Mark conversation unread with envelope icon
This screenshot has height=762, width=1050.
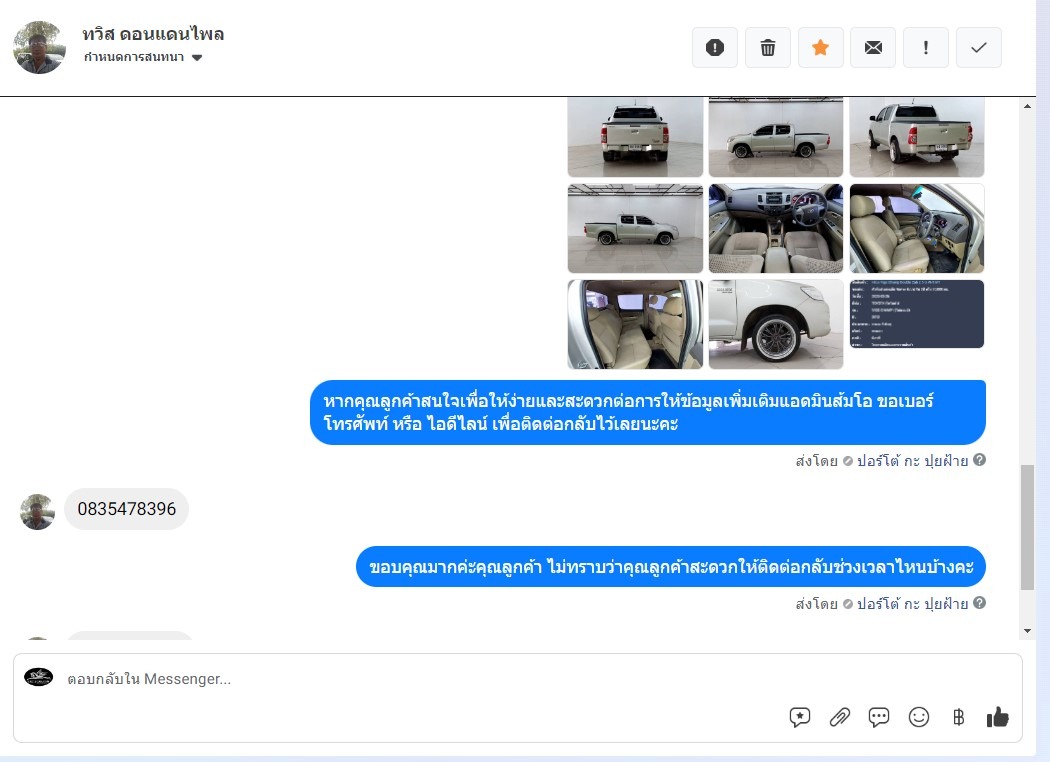[873, 48]
